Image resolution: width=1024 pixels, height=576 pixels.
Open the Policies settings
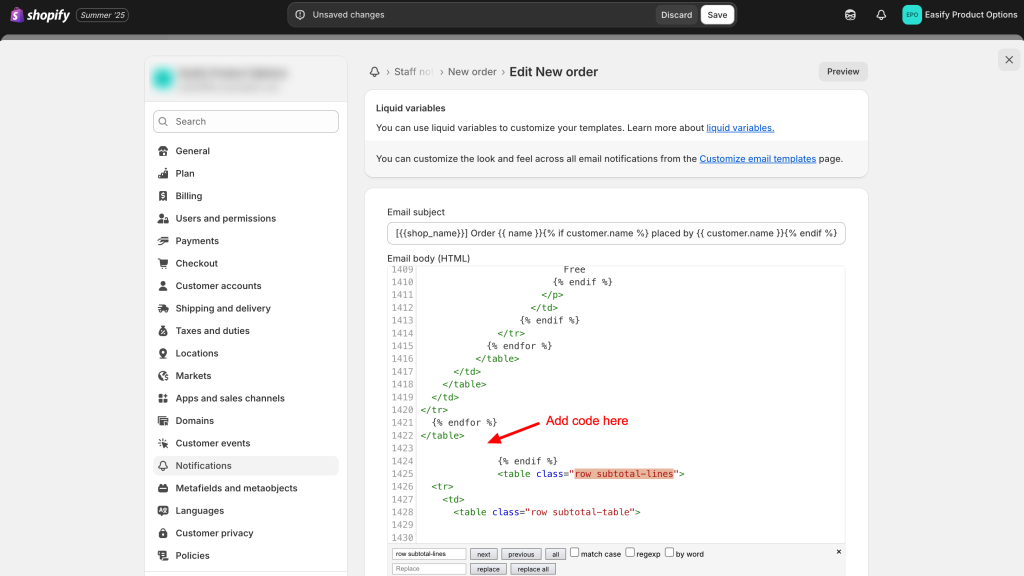(246, 556)
